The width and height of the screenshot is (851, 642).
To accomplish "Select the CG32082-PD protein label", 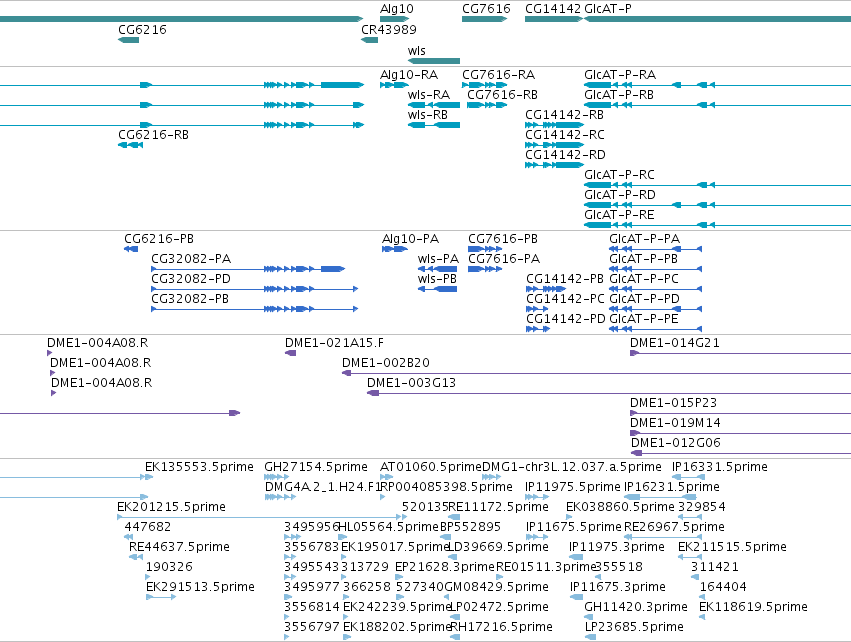I will click(191, 279).
